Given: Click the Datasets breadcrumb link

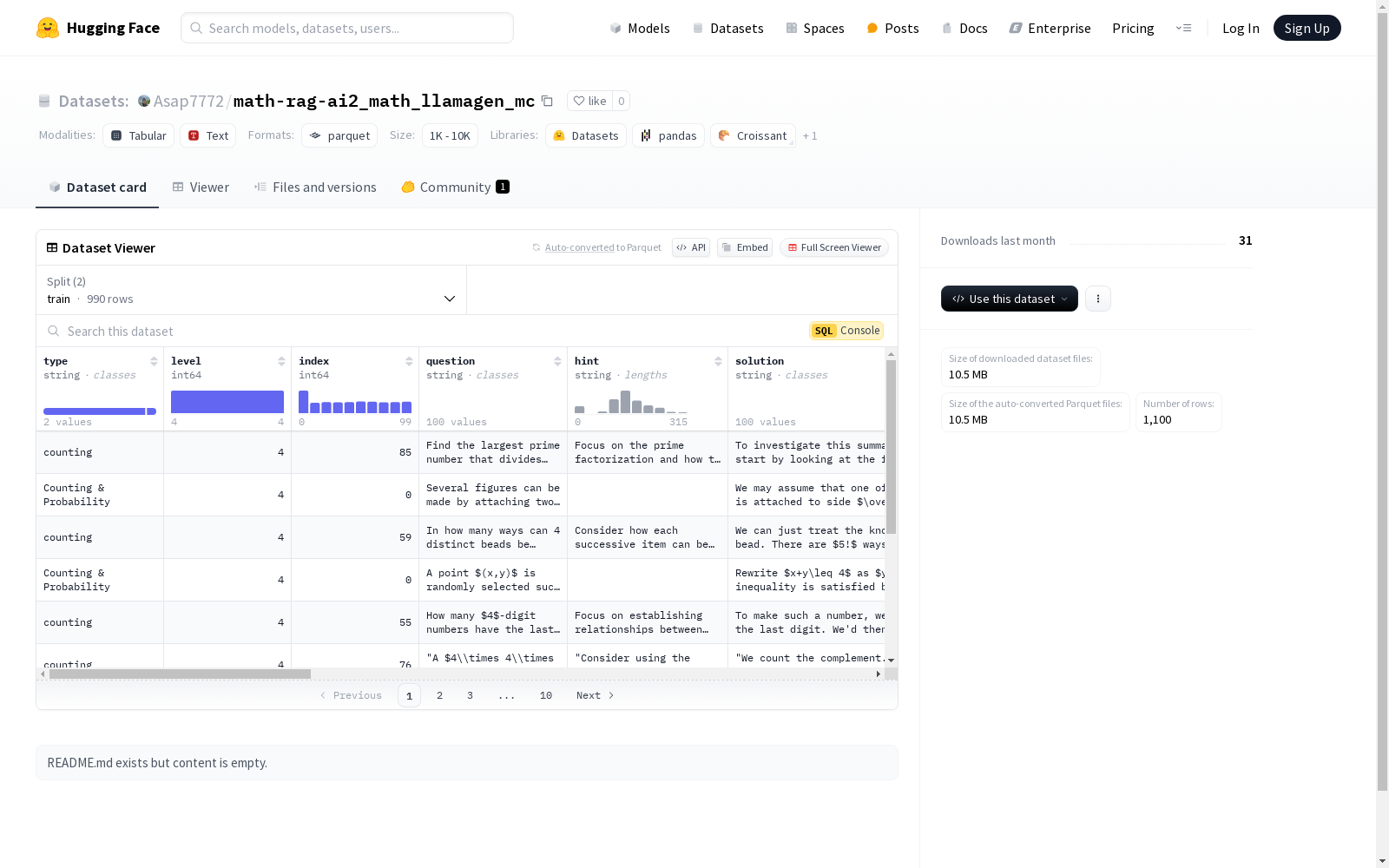Looking at the screenshot, I should pos(94,101).
